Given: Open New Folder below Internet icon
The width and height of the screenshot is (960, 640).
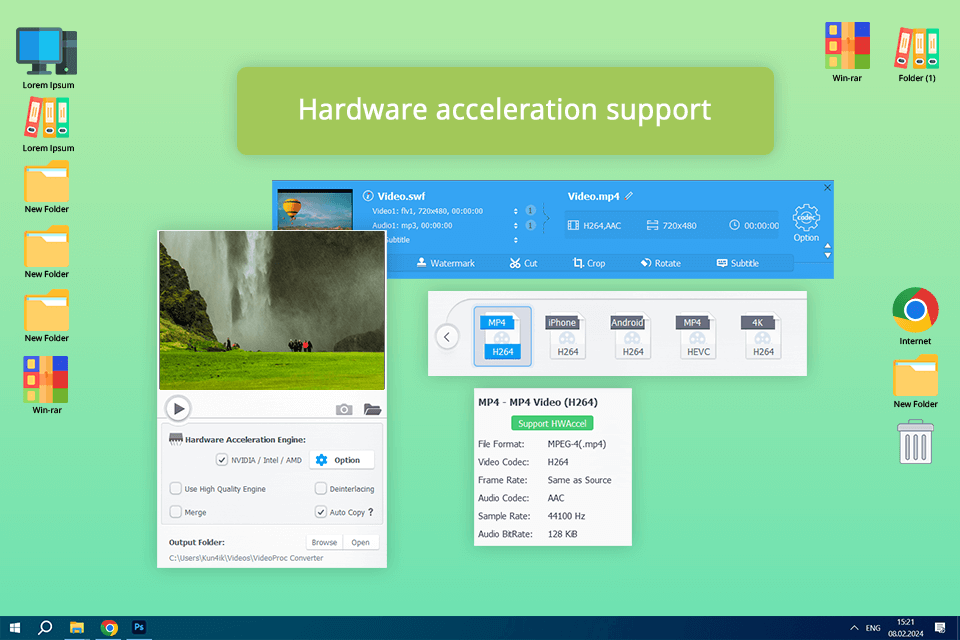Looking at the screenshot, I should (915, 382).
